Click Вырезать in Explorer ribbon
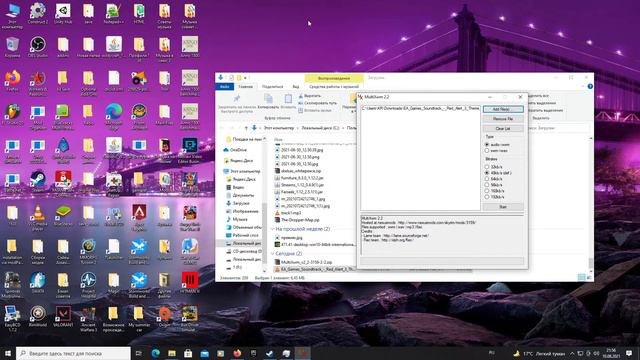Screen dimensions: 640x360 click(310, 96)
